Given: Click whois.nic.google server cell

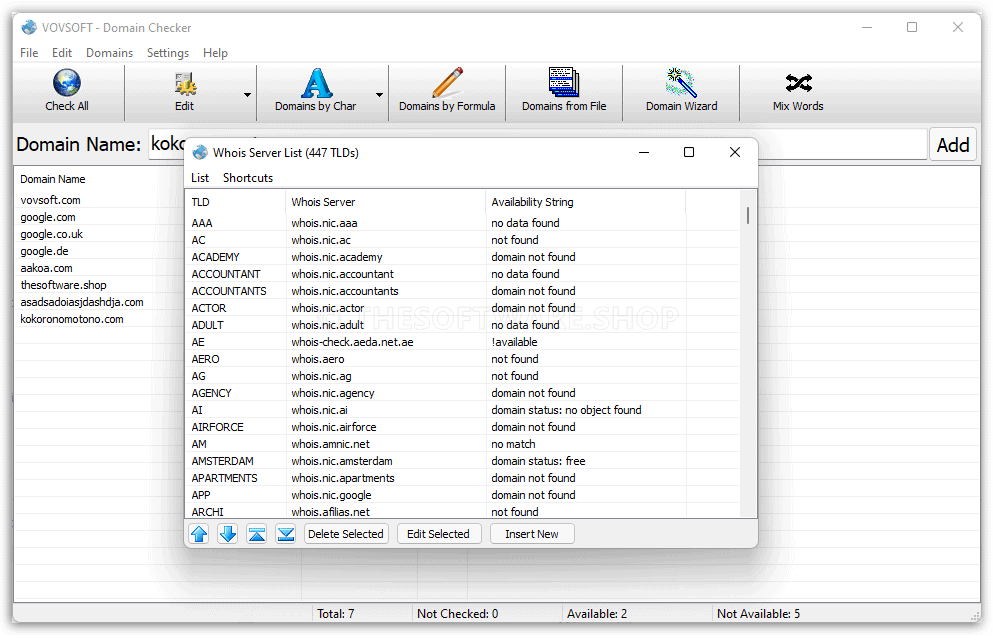Looking at the screenshot, I should coord(332,496).
